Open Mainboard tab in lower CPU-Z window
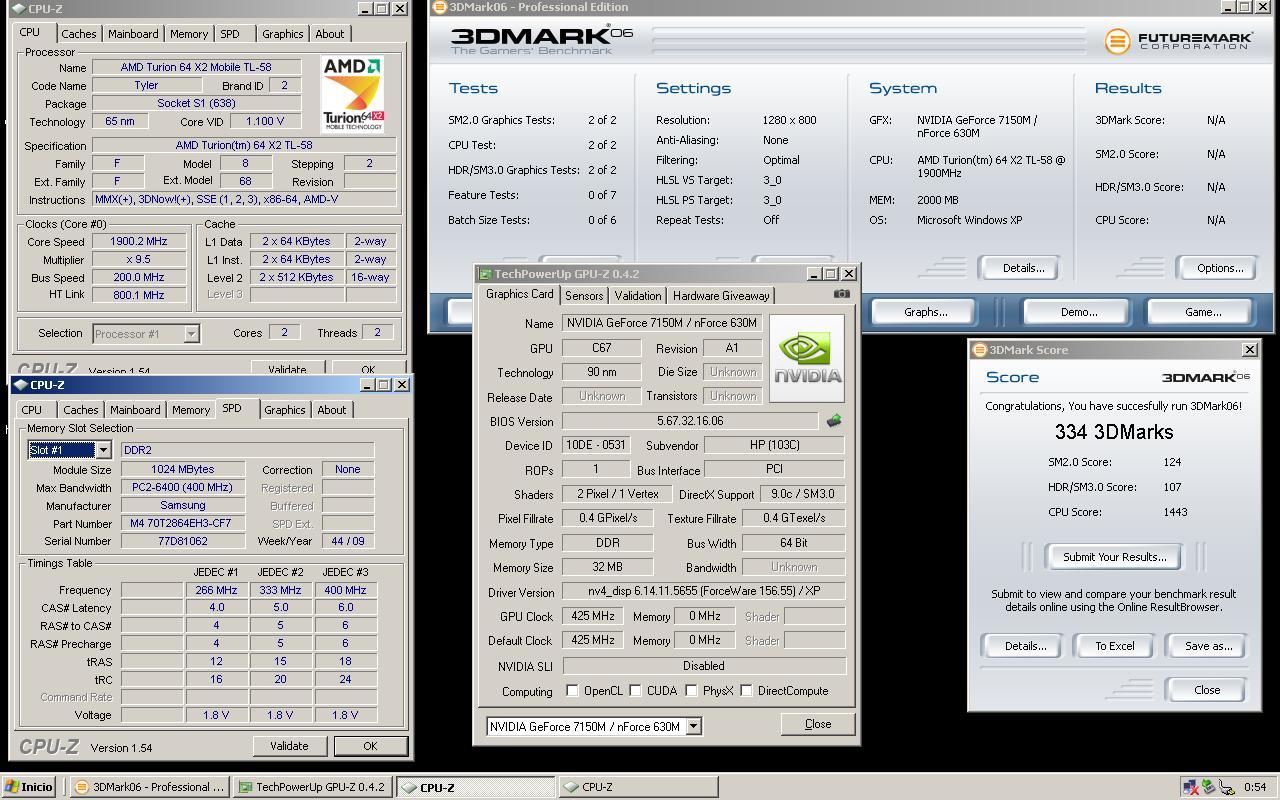Screen dimensions: 1280x800 tap(135, 410)
